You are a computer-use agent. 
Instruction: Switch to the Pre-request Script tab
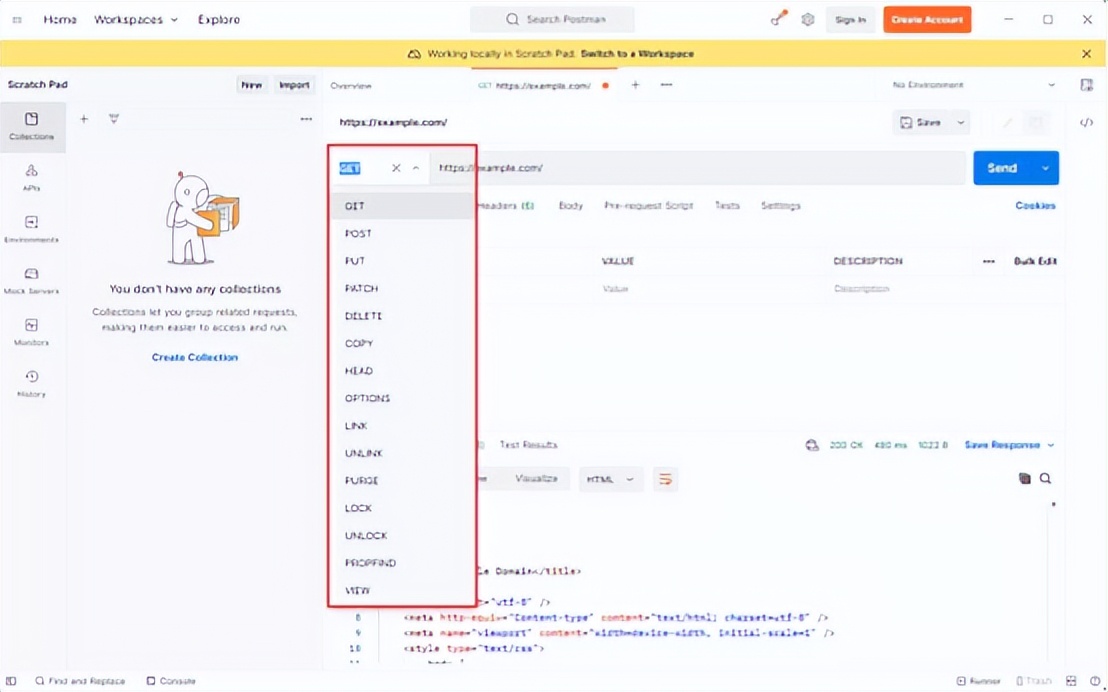[648, 206]
